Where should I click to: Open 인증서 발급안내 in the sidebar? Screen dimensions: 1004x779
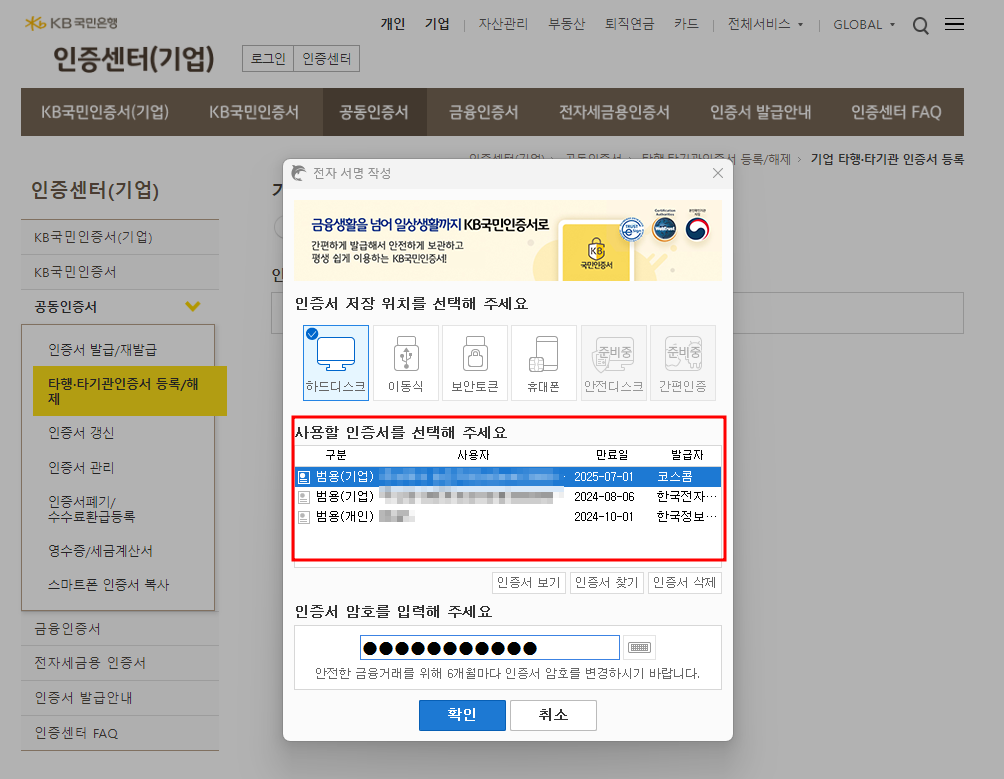(120, 698)
